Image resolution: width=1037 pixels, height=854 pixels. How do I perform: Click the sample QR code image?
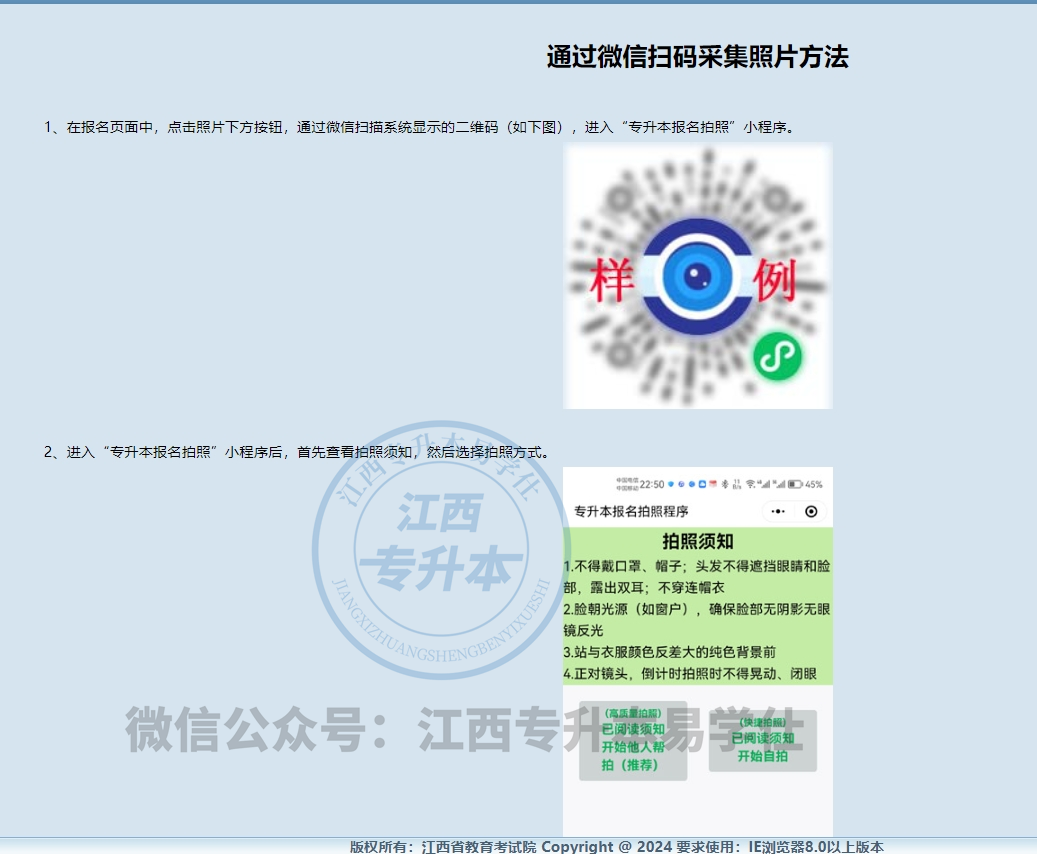[698, 276]
